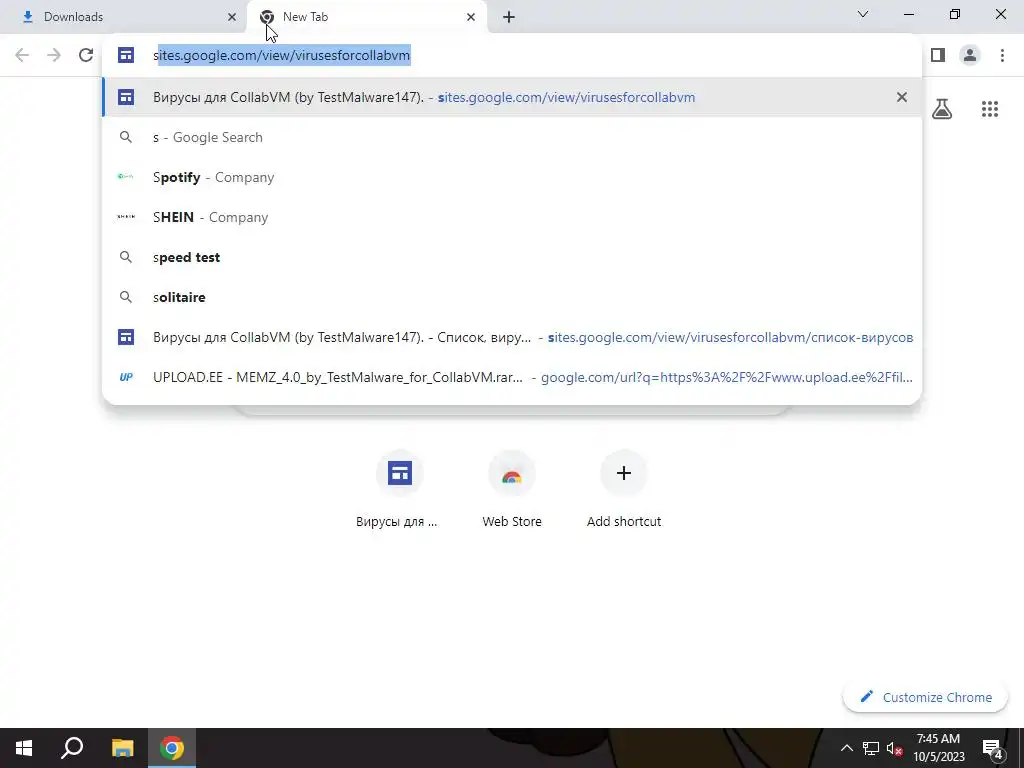This screenshot has height=768, width=1024.
Task: Click the muted volume tray icon
Action: click(x=894, y=748)
